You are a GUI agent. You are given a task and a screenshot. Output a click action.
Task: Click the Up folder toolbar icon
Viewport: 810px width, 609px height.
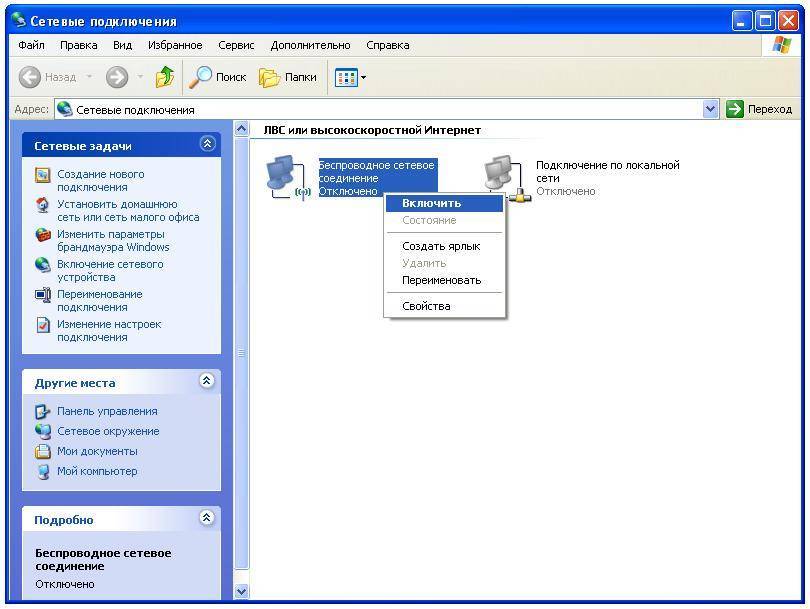tap(165, 77)
